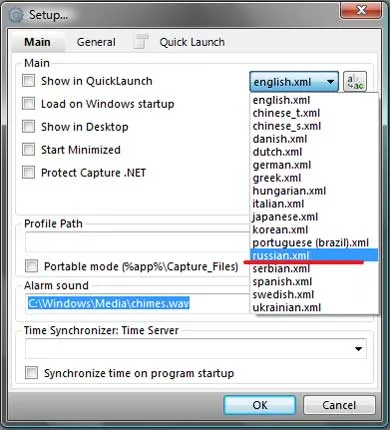Select dutch.xml in dropdown list
Viewport: 390px width, 430px height.
pos(314,152)
